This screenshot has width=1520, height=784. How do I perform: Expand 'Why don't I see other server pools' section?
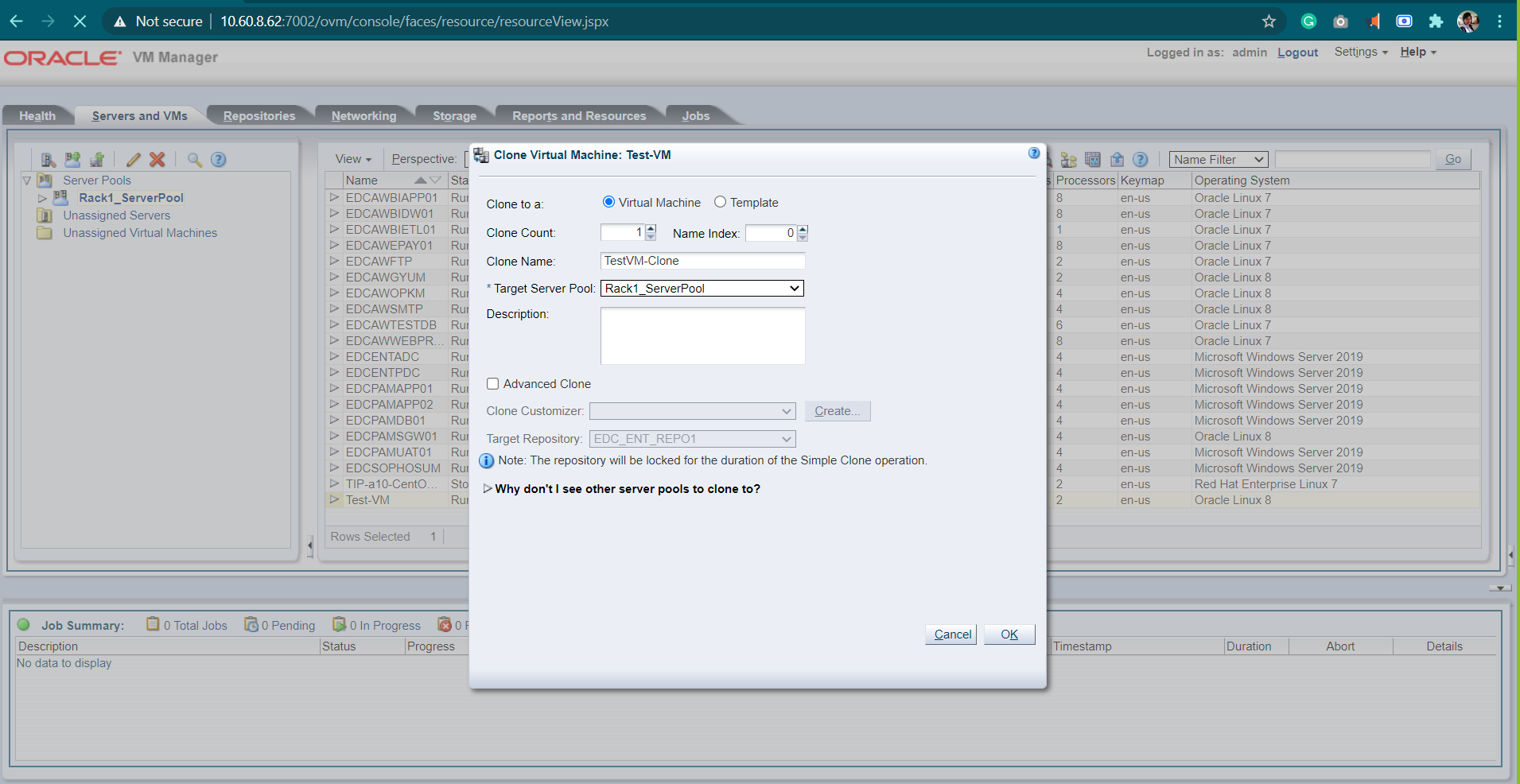(488, 488)
